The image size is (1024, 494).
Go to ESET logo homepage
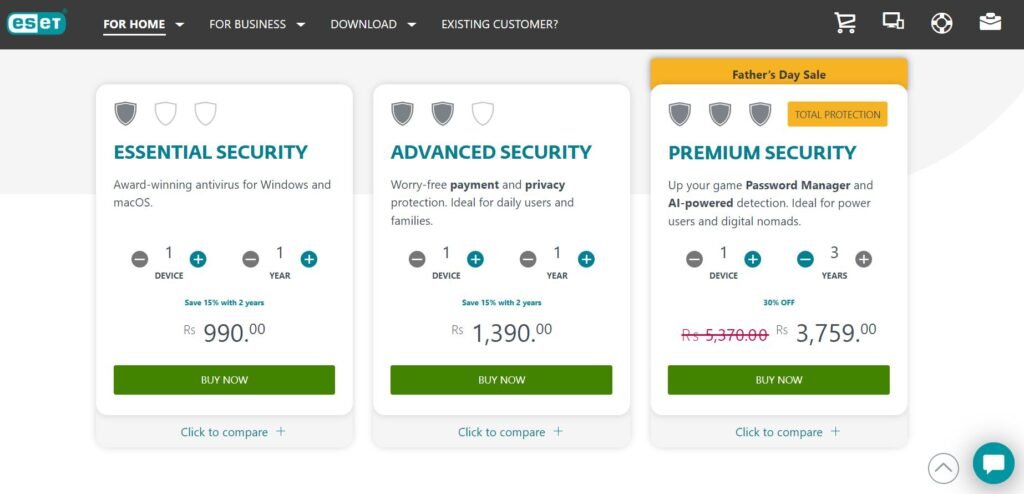click(x=37, y=24)
